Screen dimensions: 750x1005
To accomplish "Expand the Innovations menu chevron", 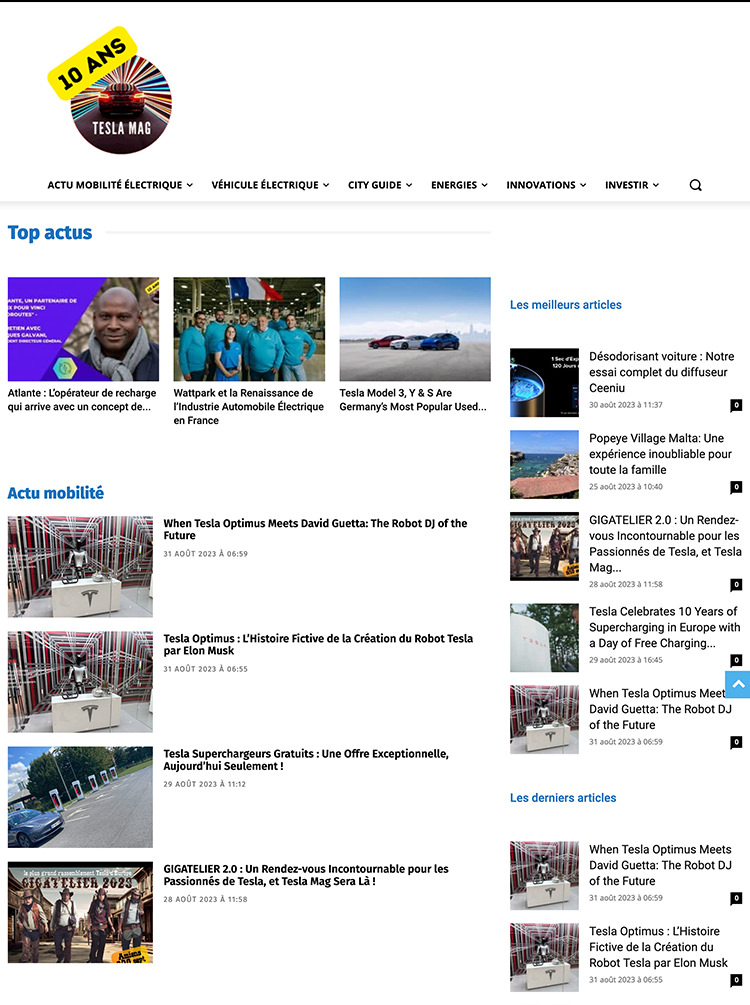I will (x=583, y=185).
